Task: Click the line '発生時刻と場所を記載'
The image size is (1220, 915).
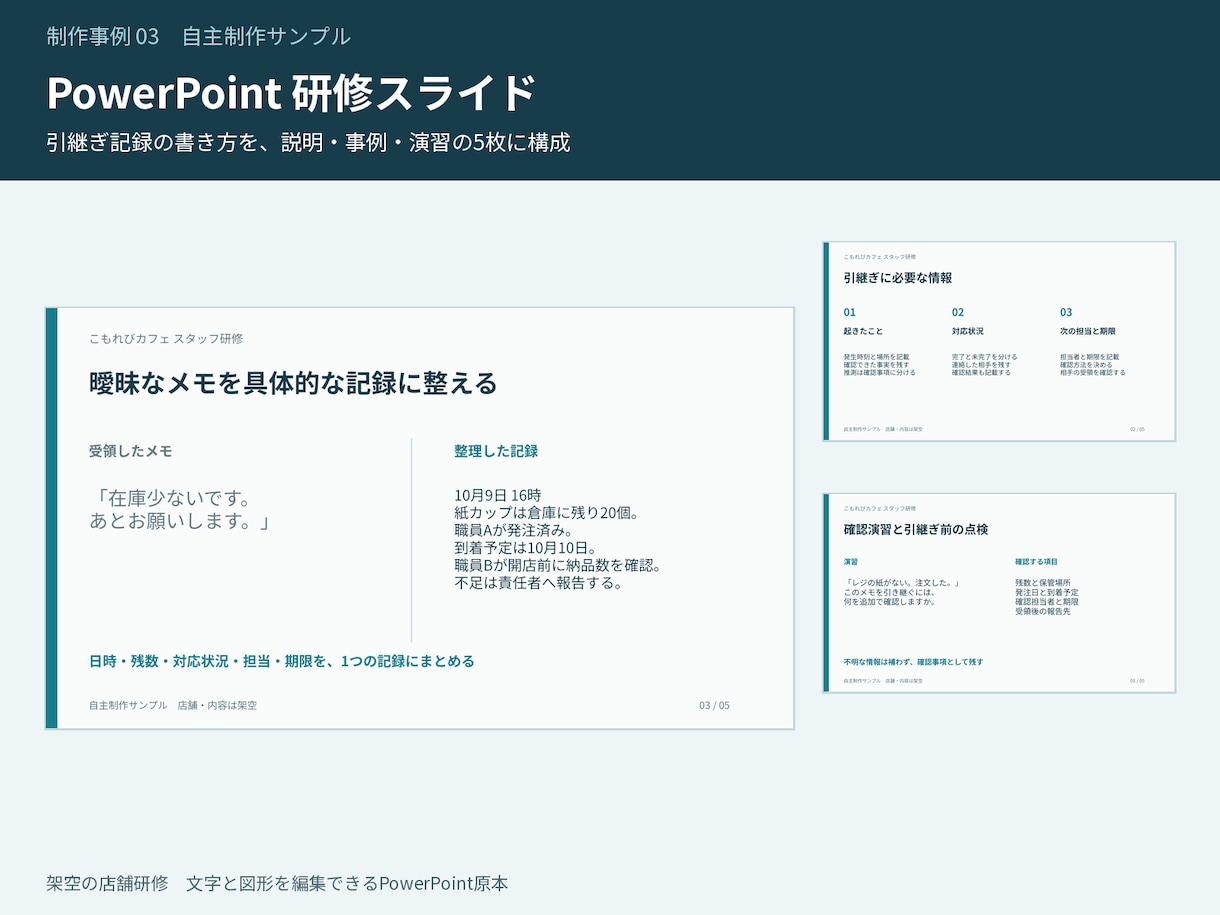Action: coord(876,356)
